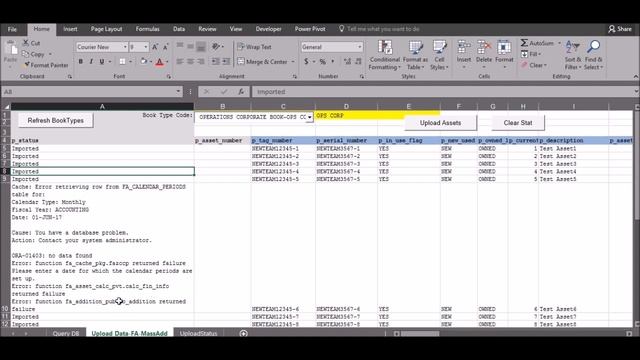Click the Upload Assets button
640x360 pixels.
click(440, 123)
